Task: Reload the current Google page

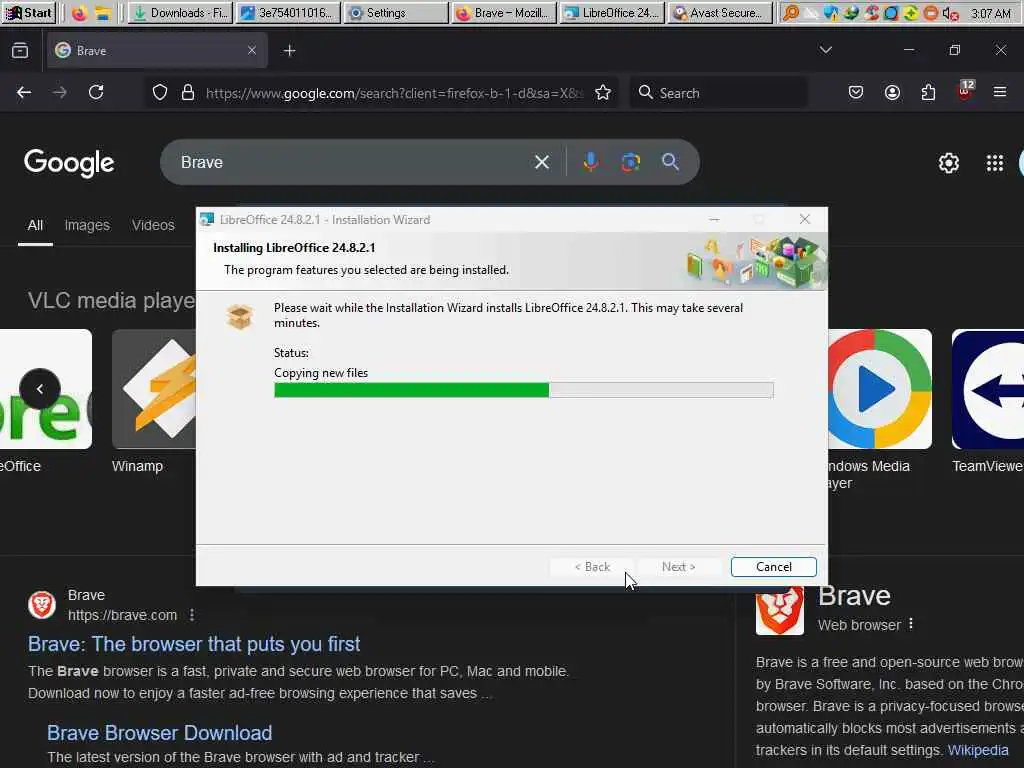Action: [x=96, y=92]
